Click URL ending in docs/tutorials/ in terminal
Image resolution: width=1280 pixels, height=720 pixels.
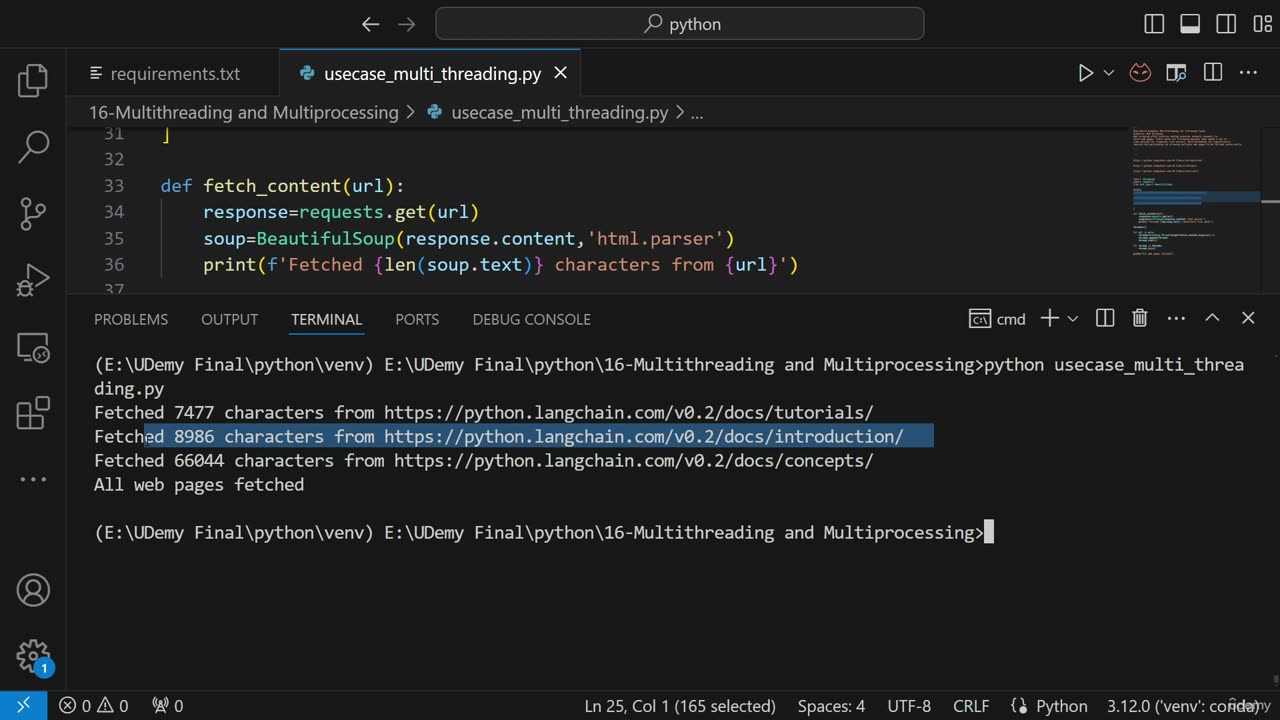628,413
